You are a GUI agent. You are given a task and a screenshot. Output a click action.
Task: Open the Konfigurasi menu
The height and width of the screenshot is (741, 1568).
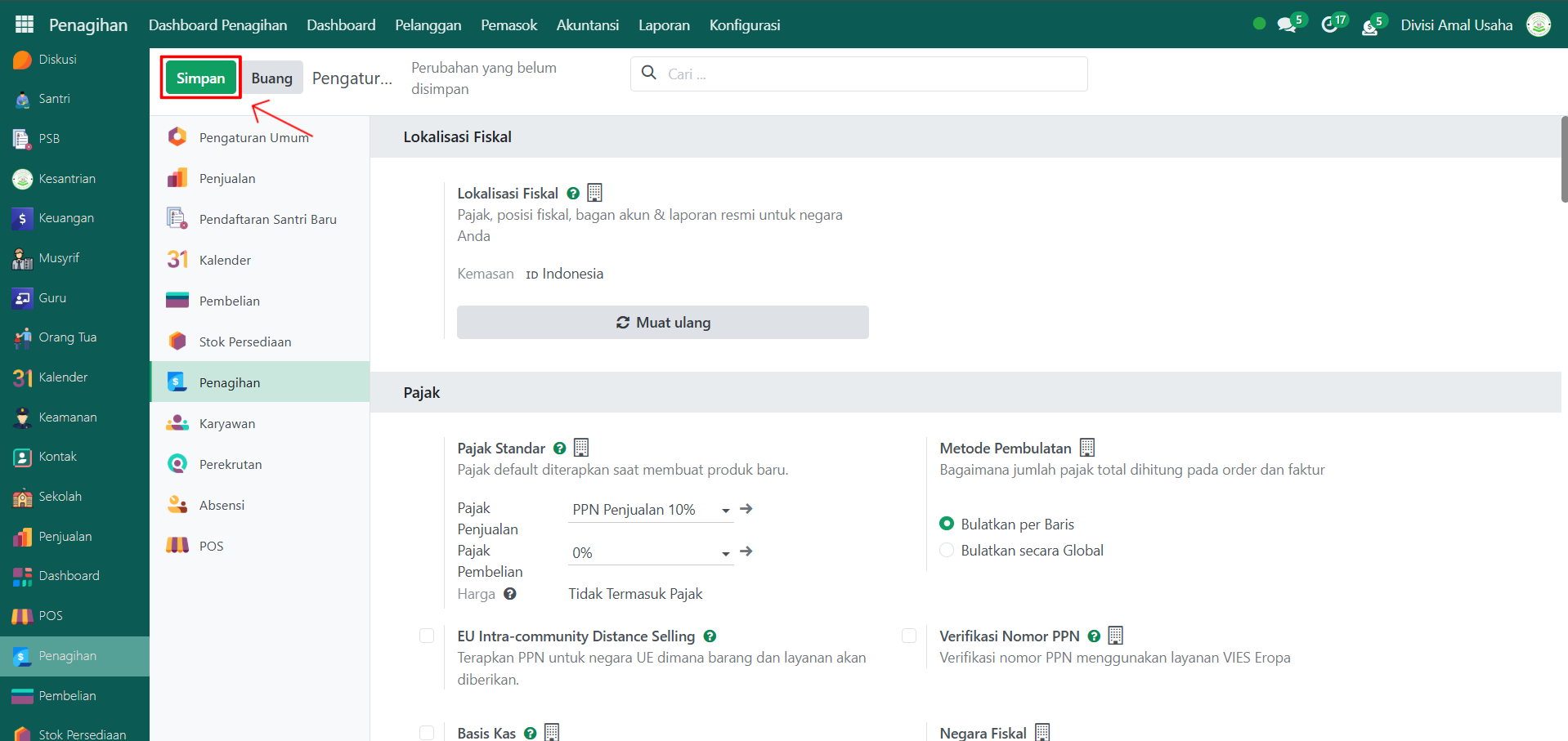pyautogui.click(x=744, y=25)
